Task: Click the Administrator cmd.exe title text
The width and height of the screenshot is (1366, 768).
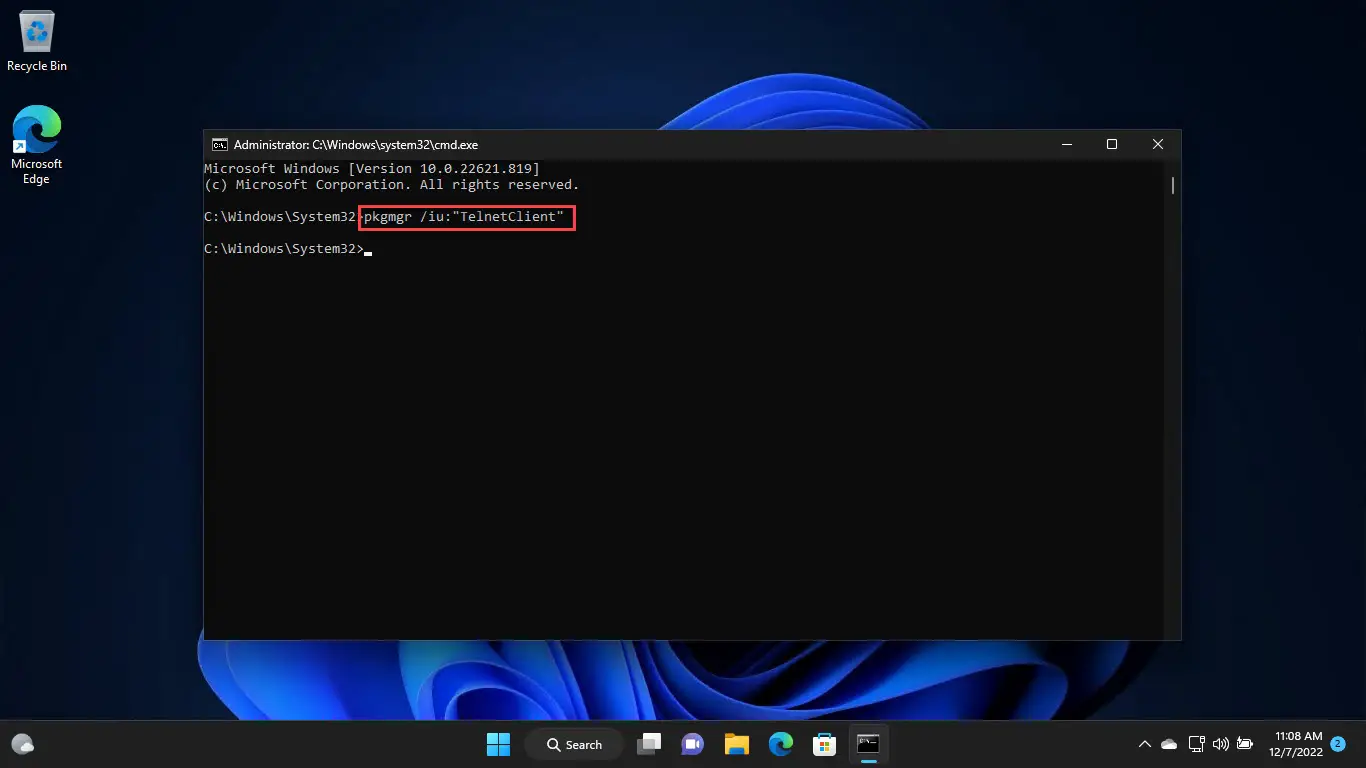Action: 356,145
